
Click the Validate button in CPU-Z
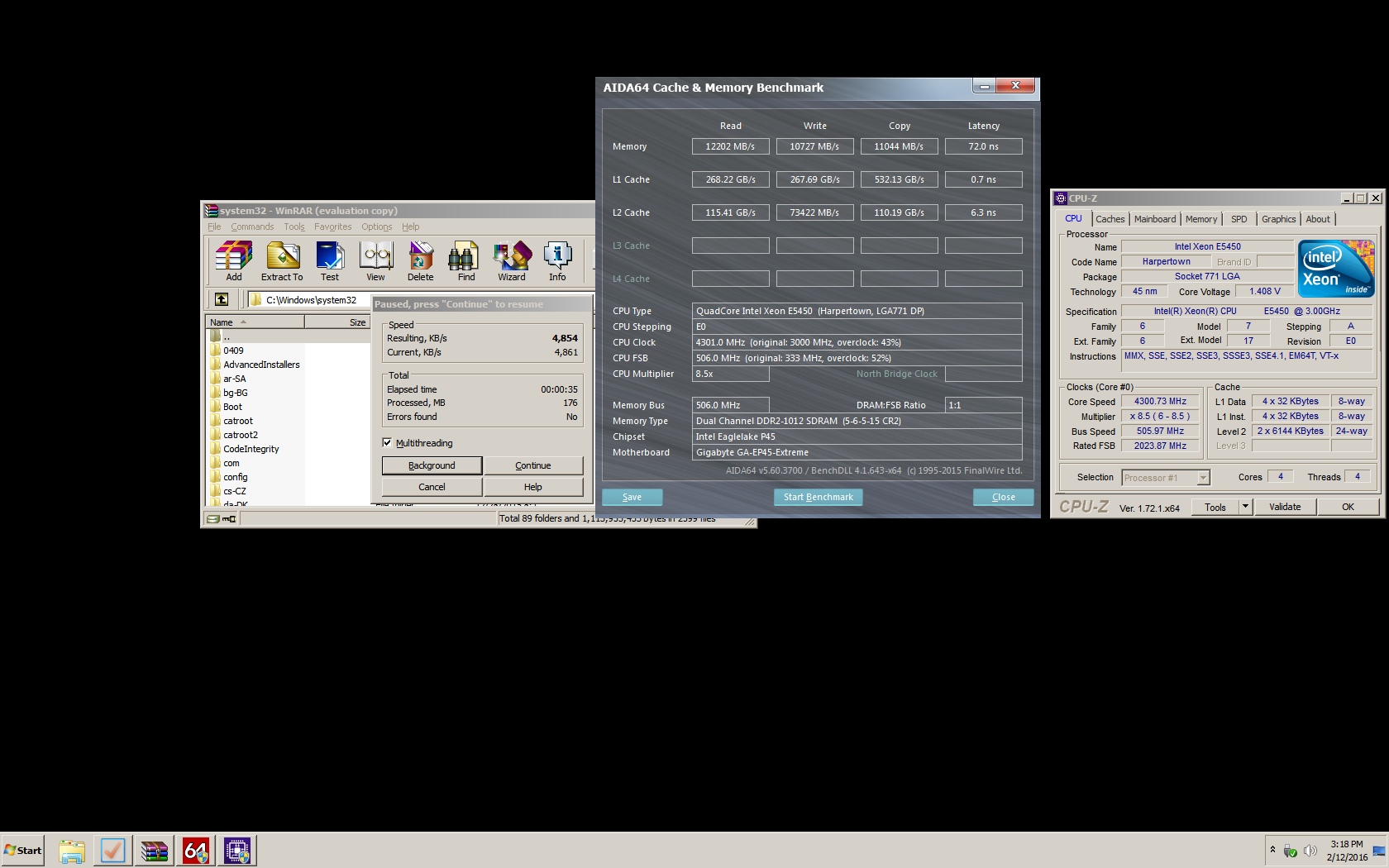[1285, 507]
